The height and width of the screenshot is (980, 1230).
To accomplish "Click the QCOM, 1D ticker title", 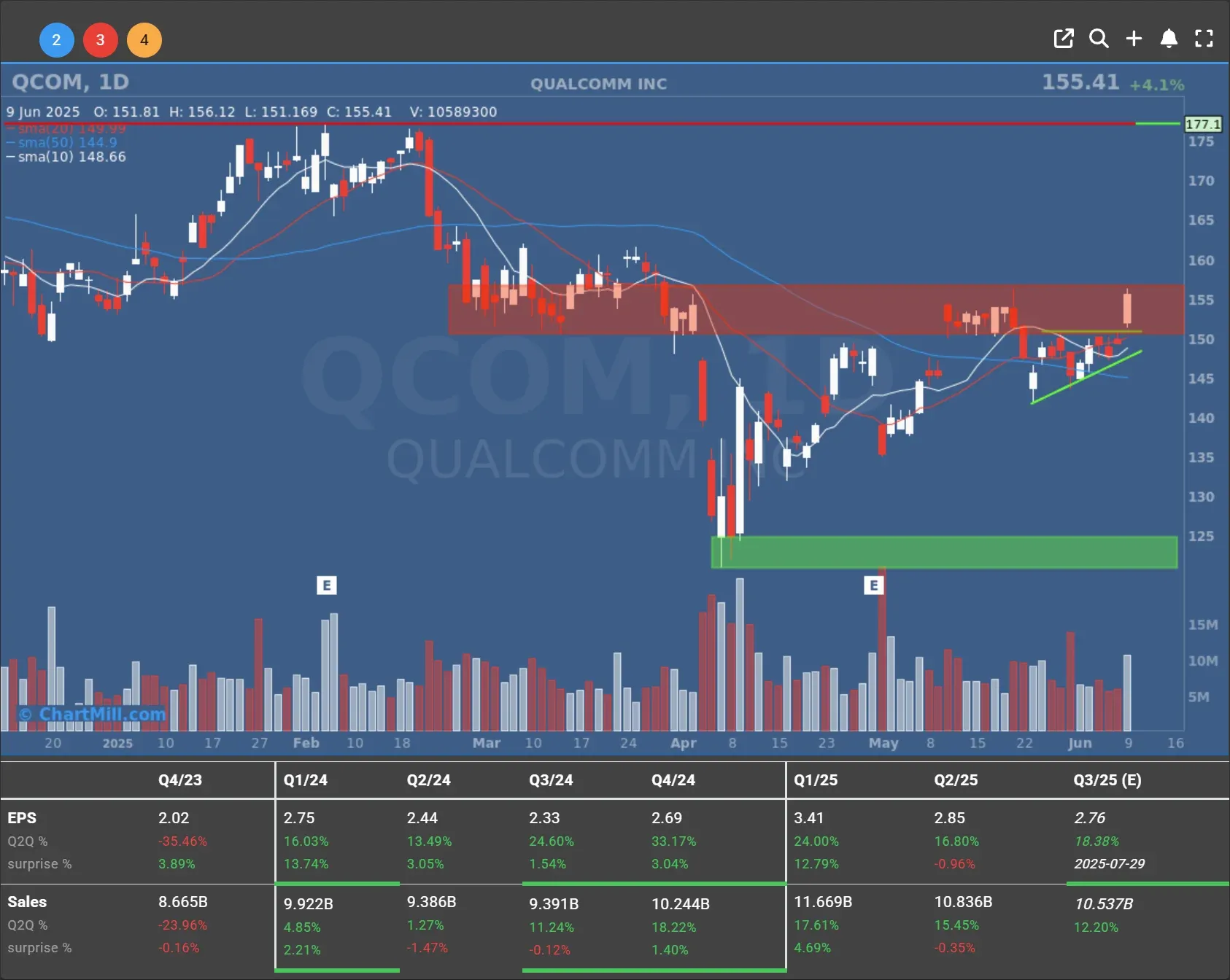I will 71,82.
